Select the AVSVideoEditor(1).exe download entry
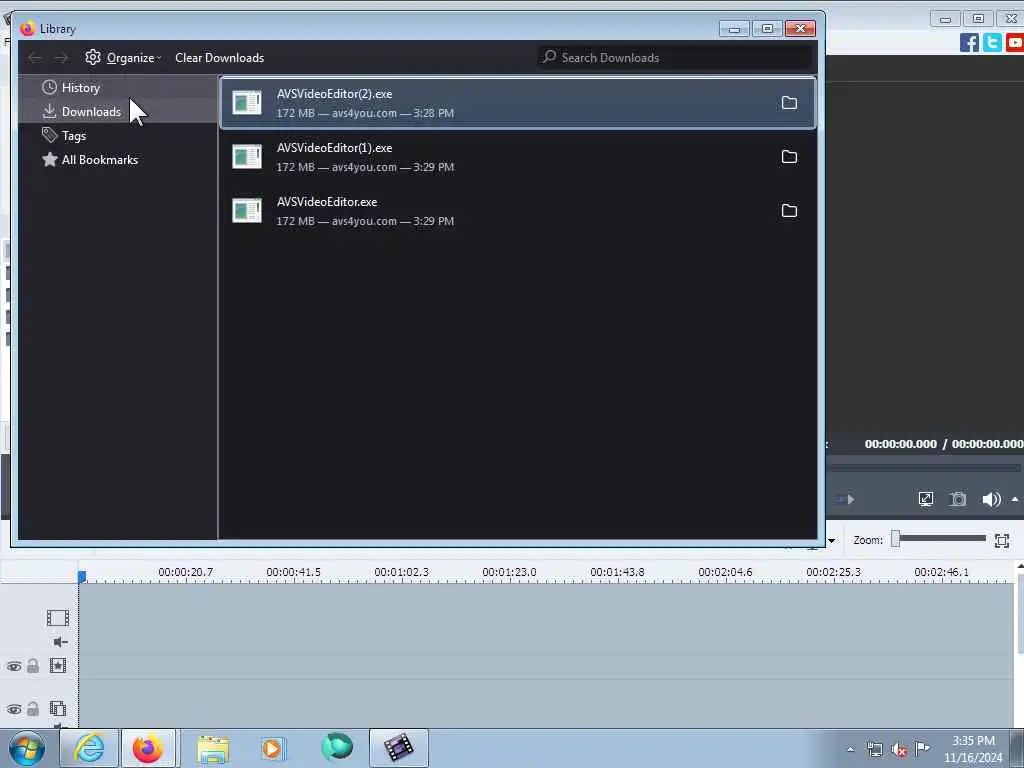Screen dimensions: 1024x768 [x=518, y=157]
